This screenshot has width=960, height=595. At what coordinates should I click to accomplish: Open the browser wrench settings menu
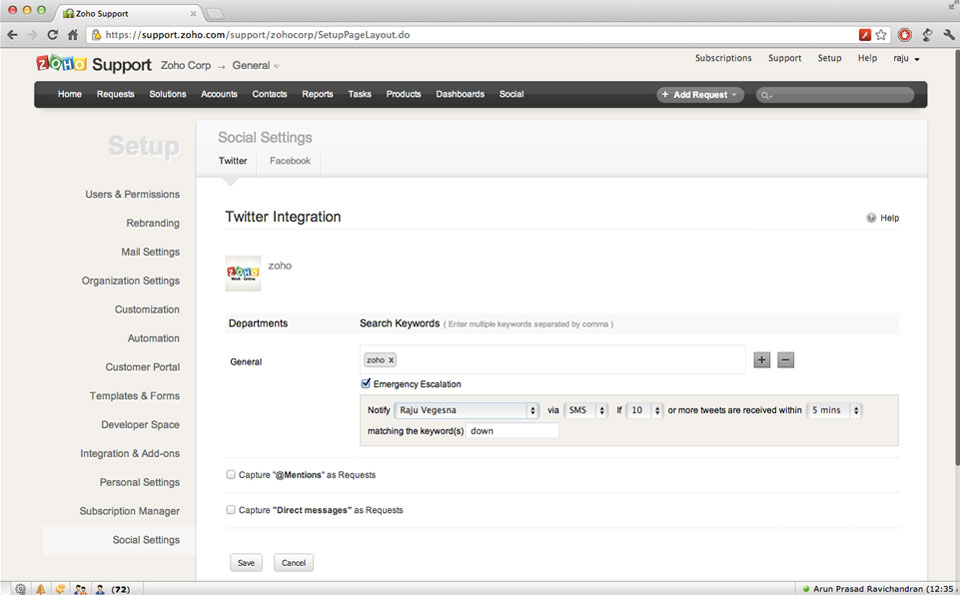tap(950, 35)
